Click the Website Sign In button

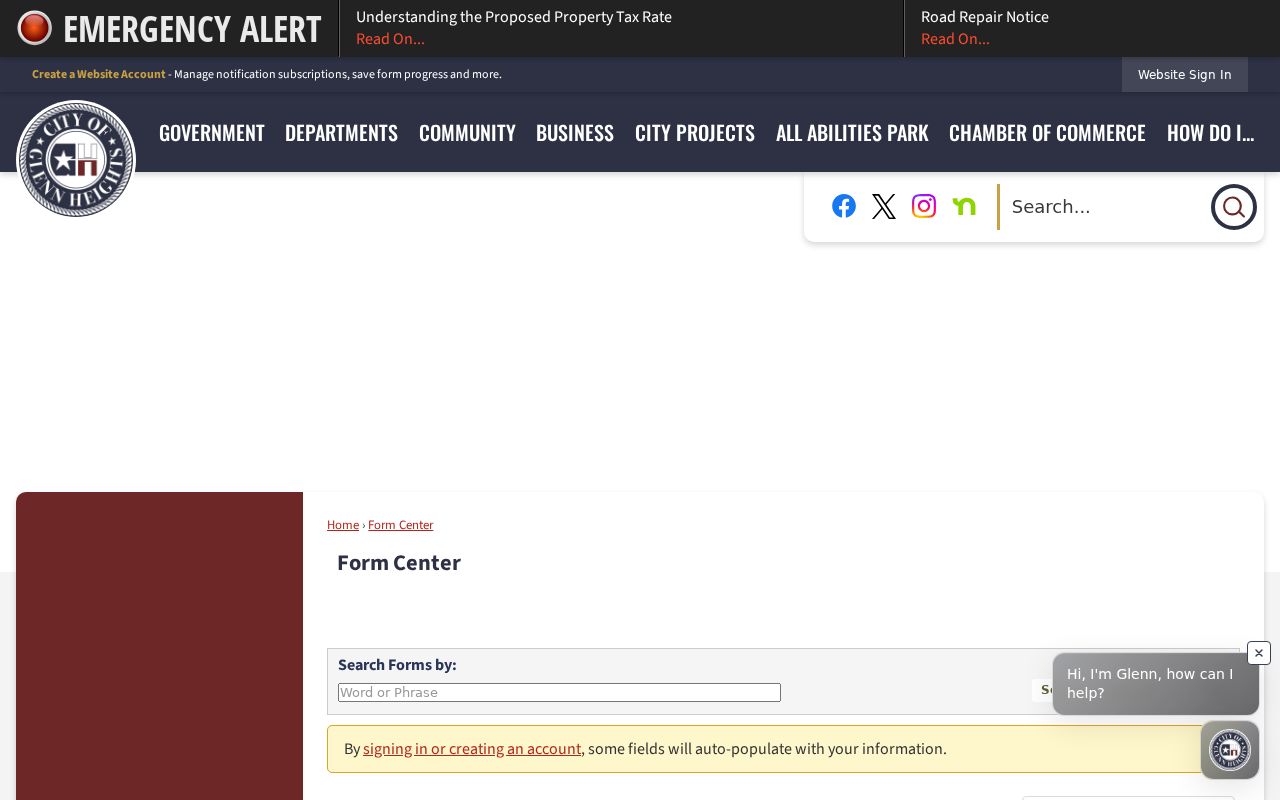pyautogui.click(x=1185, y=75)
